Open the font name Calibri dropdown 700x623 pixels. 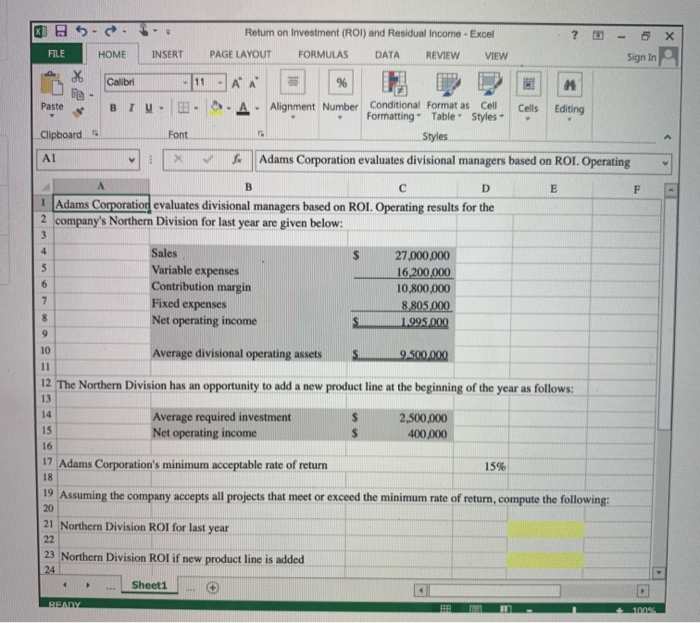pyautogui.click(x=185, y=83)
